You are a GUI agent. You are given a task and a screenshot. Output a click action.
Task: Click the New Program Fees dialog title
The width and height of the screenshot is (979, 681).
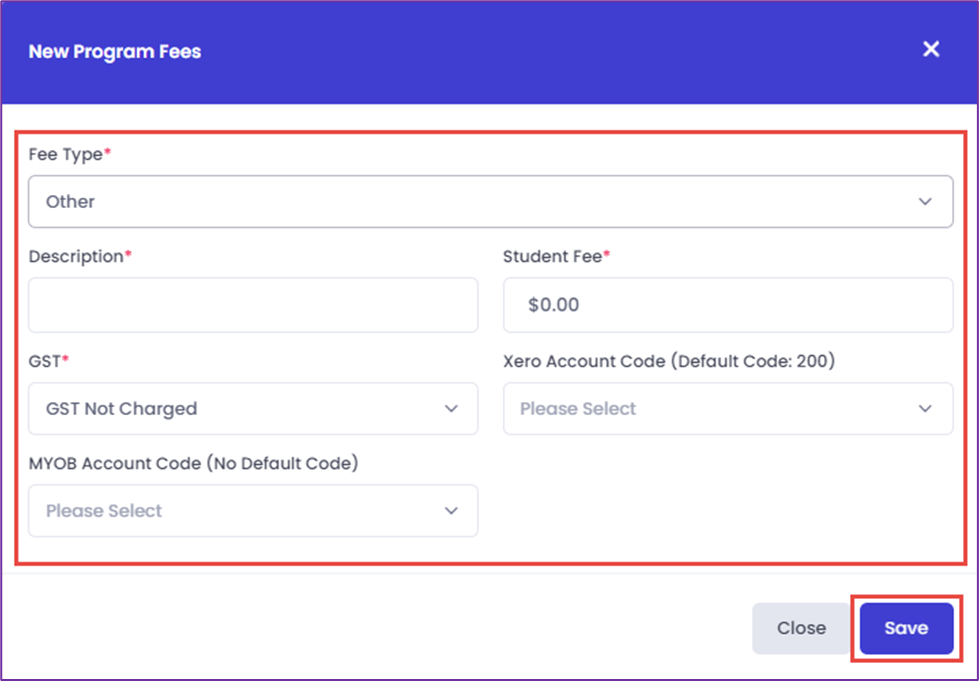click(115, 52)
